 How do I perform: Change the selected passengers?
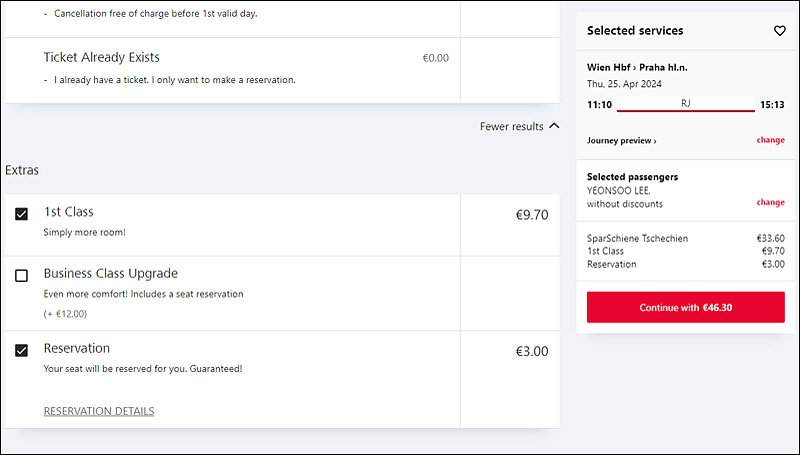click(x=770, y=203)
